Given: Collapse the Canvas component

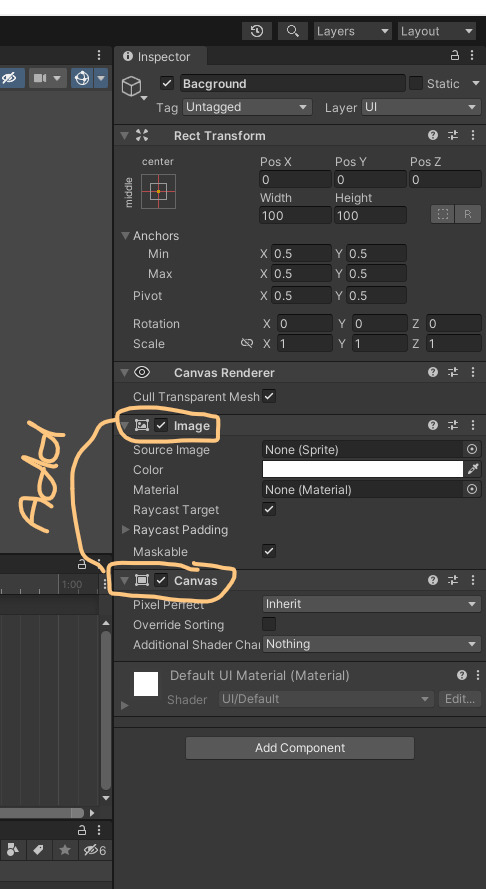Looking at the screenshot, I should [x=124, y=580].
